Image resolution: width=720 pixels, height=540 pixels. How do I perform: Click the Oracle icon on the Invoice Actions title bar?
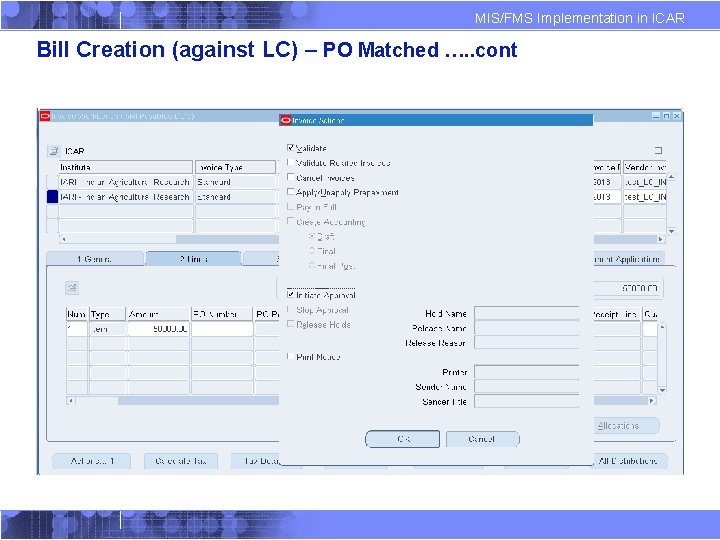tap(285, 120)
